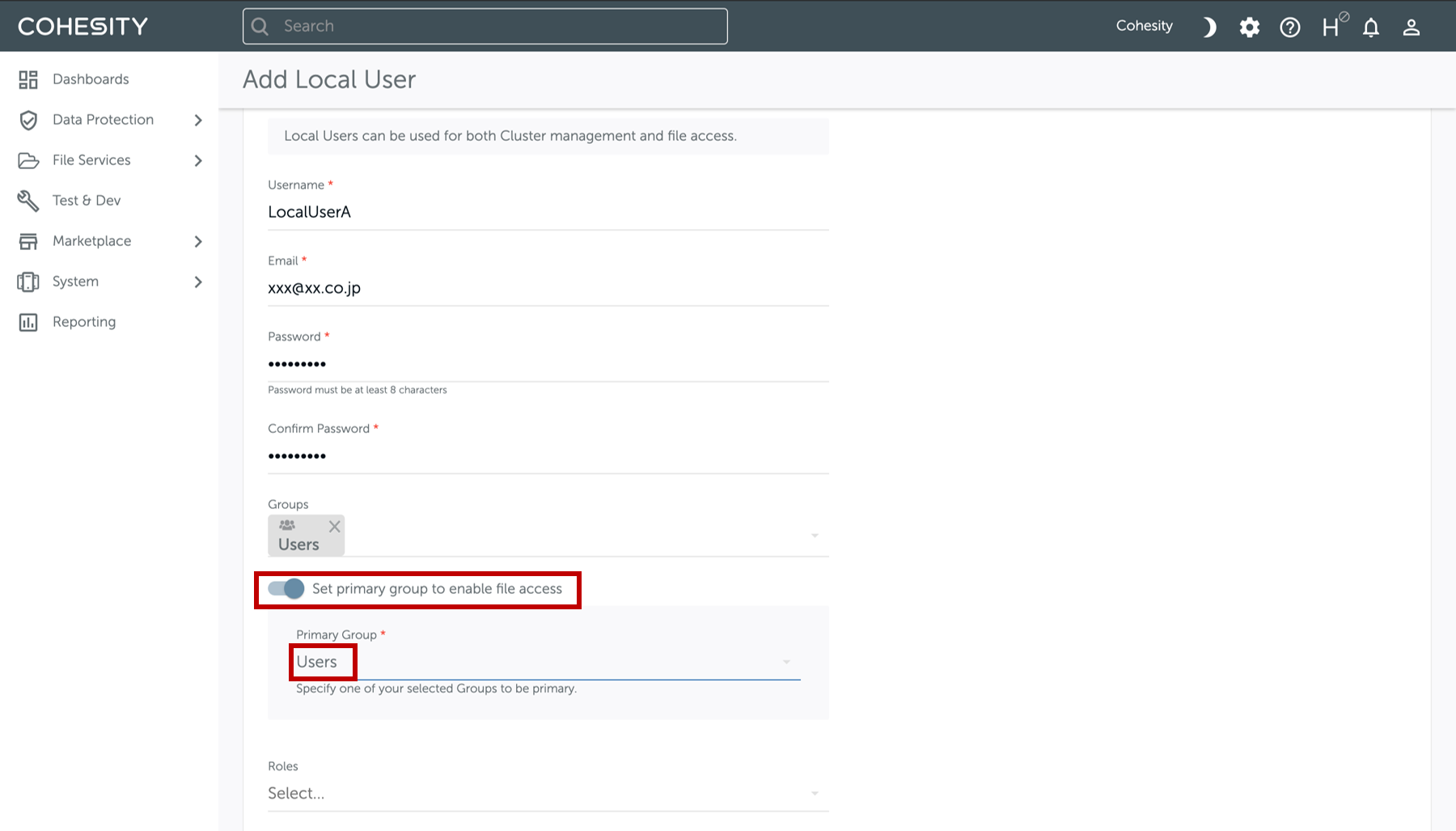
Task: Open the Roles Select dropdown
Action: [x=548, y=793]
